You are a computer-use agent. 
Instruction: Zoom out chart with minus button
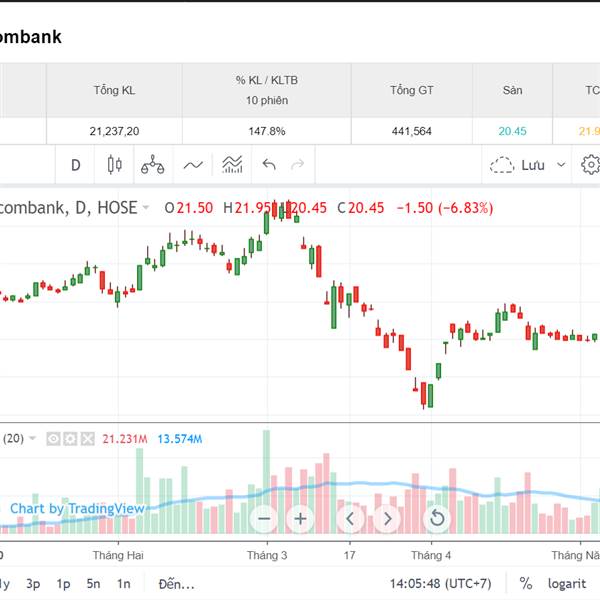[x=264, y=519]
